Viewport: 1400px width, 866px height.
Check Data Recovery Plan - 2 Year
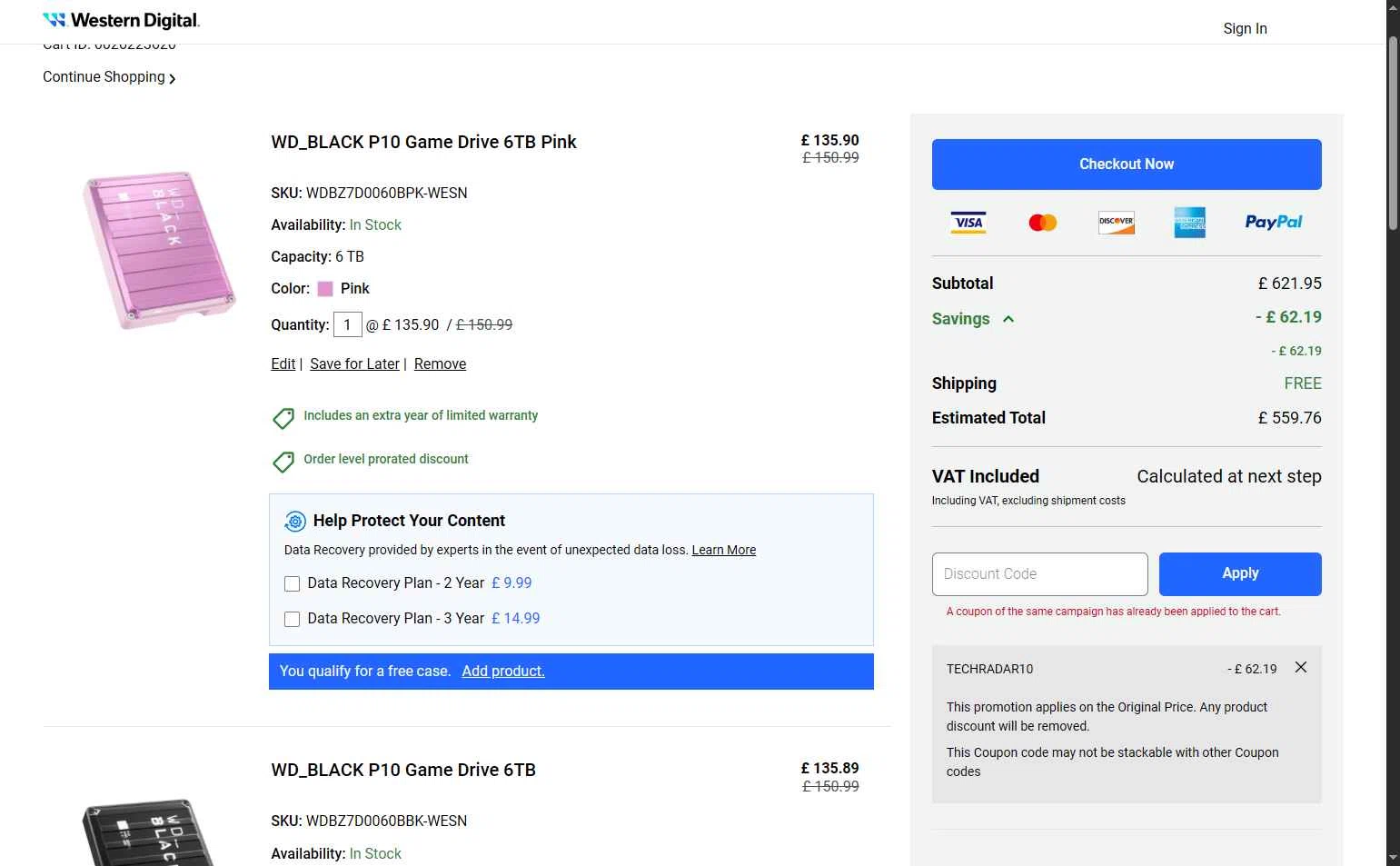pos(293,583)
